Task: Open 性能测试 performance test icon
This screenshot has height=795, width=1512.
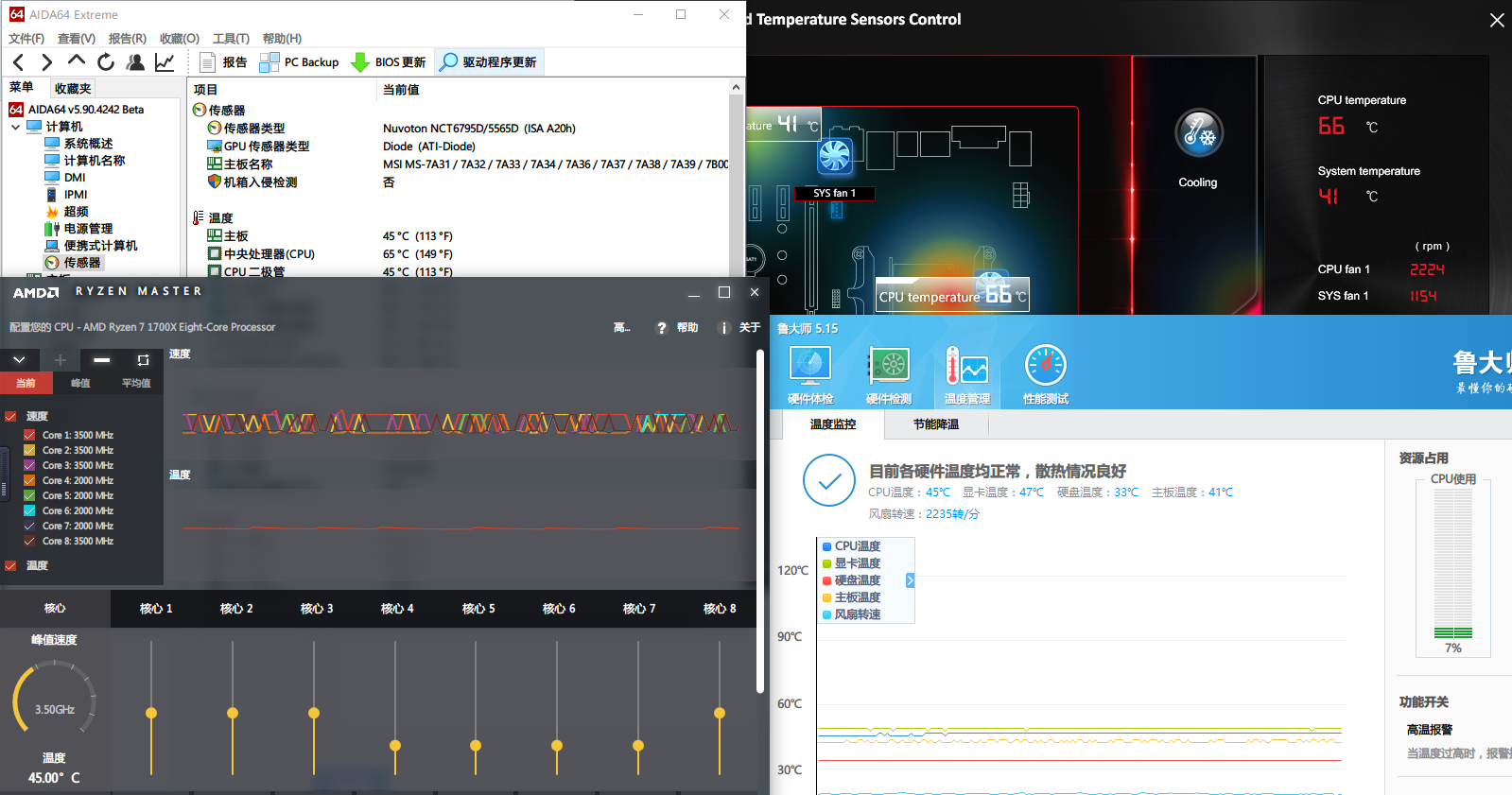Action: point(1045,365)
